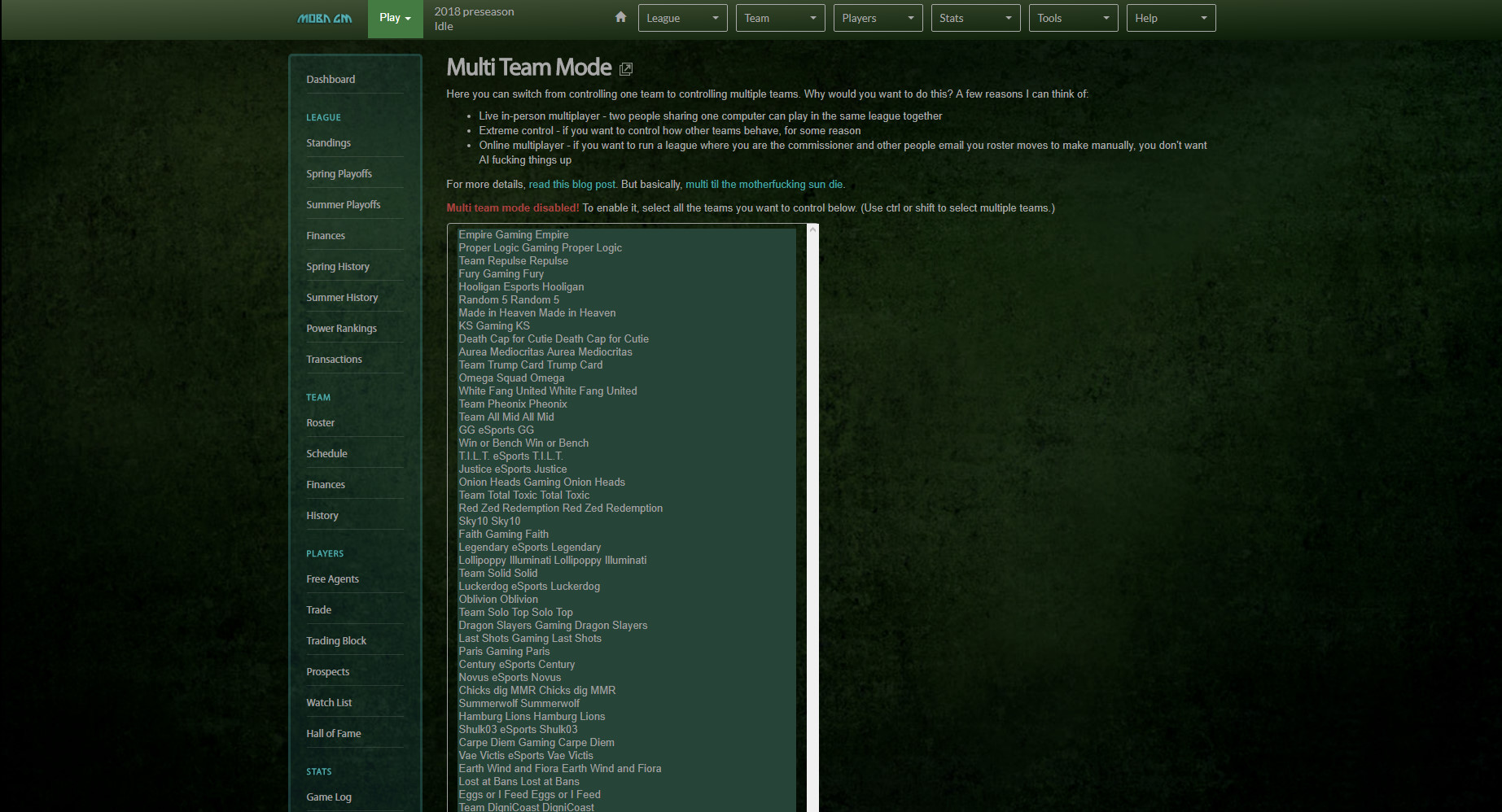Open the Team dropdown
The width and height of the screenshot is (1502, 812).
point(779,17)
